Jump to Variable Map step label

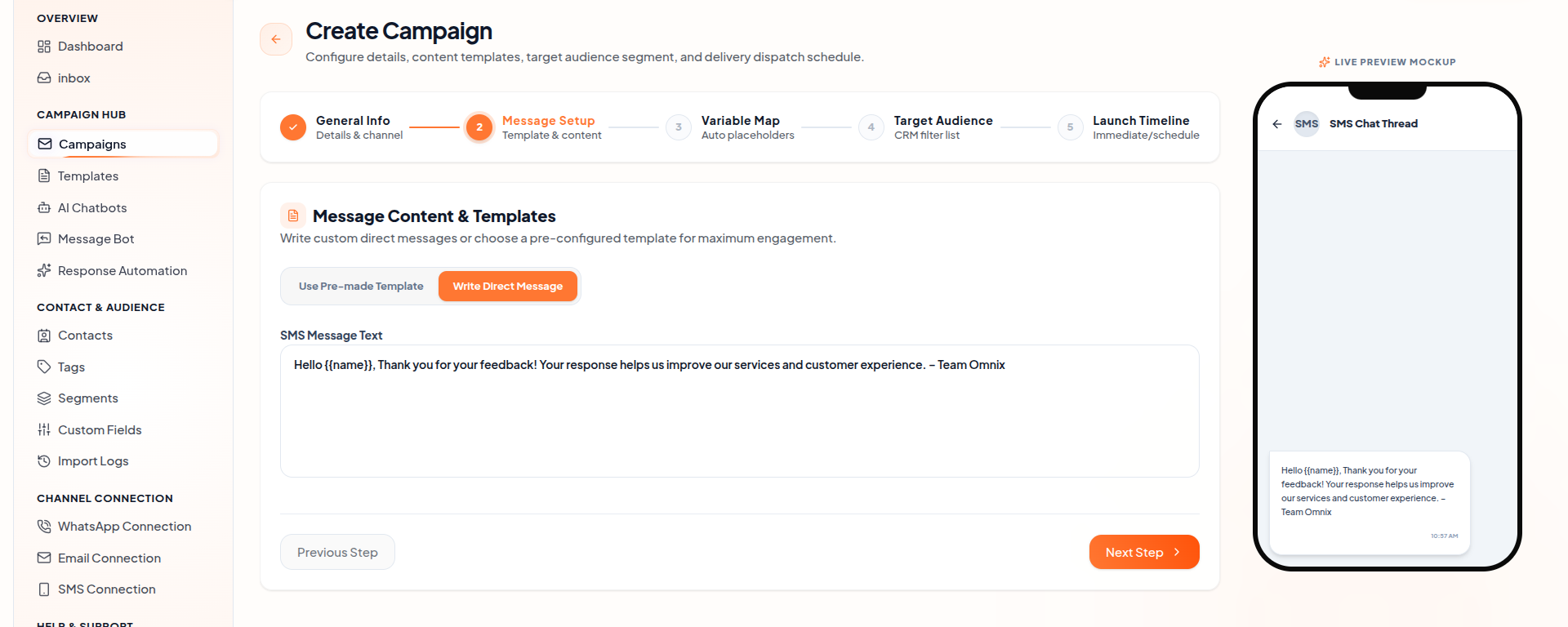[x=741, y=121]
